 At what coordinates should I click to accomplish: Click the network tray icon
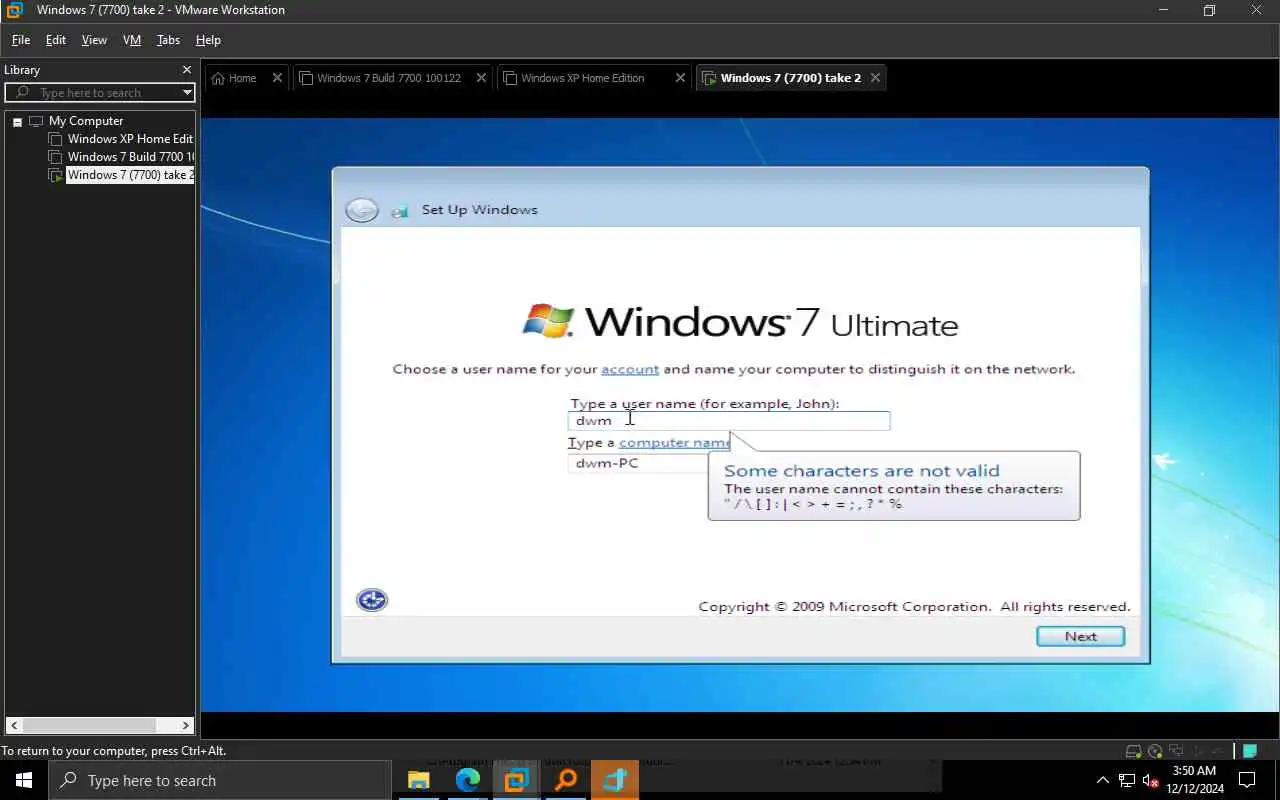[x=1127, y=780]
